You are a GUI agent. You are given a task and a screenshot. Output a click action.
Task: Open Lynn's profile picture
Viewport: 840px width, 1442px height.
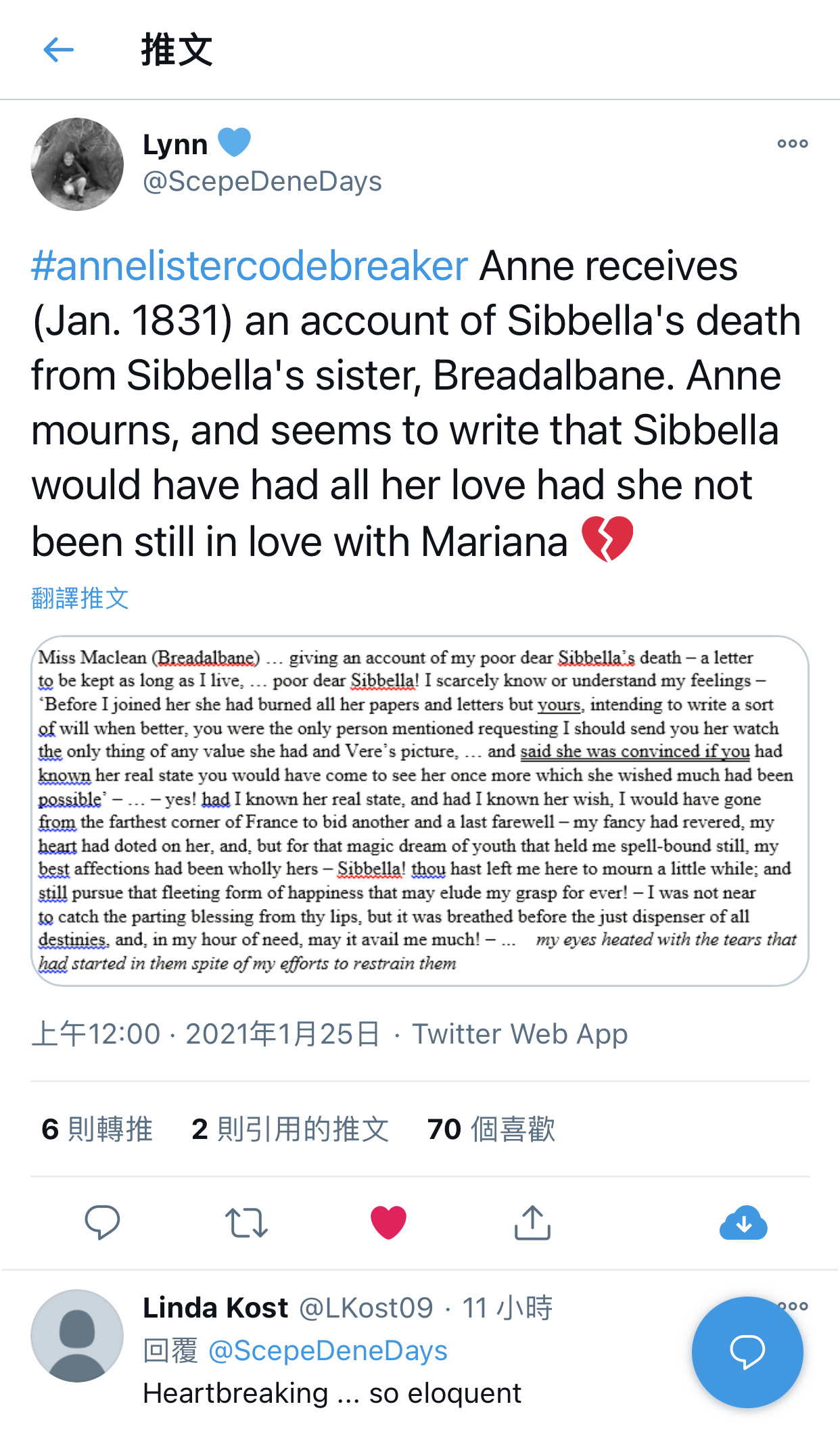77,164
